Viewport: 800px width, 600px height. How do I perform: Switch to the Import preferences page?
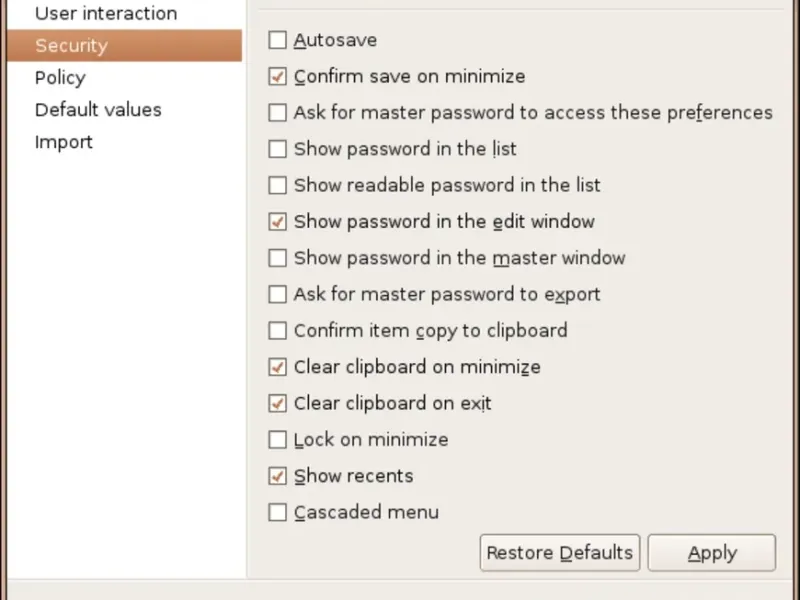[x=64, y=142]
